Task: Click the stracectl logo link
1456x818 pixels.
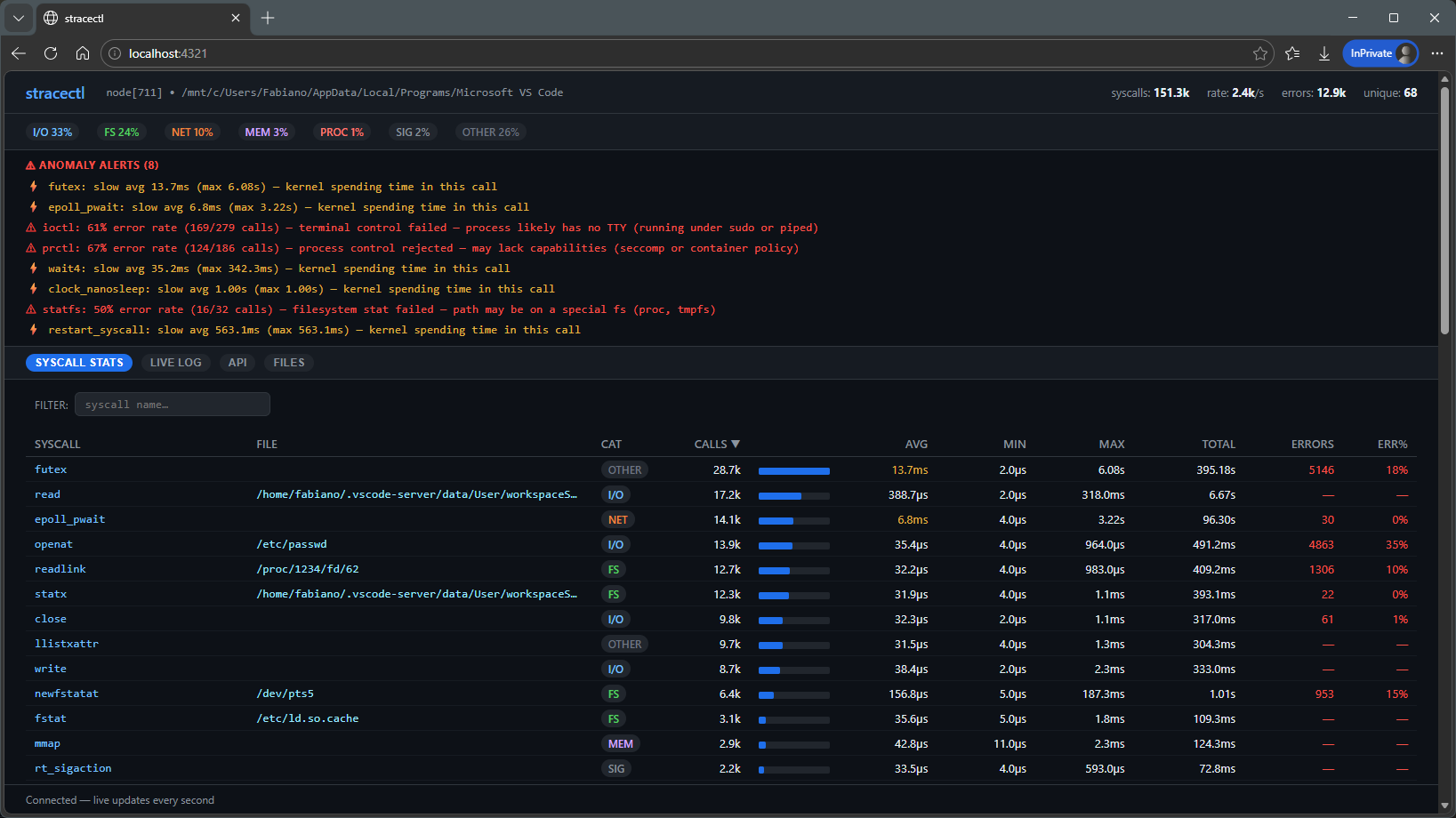Action: pyautogui.click(x=55, y=92)
